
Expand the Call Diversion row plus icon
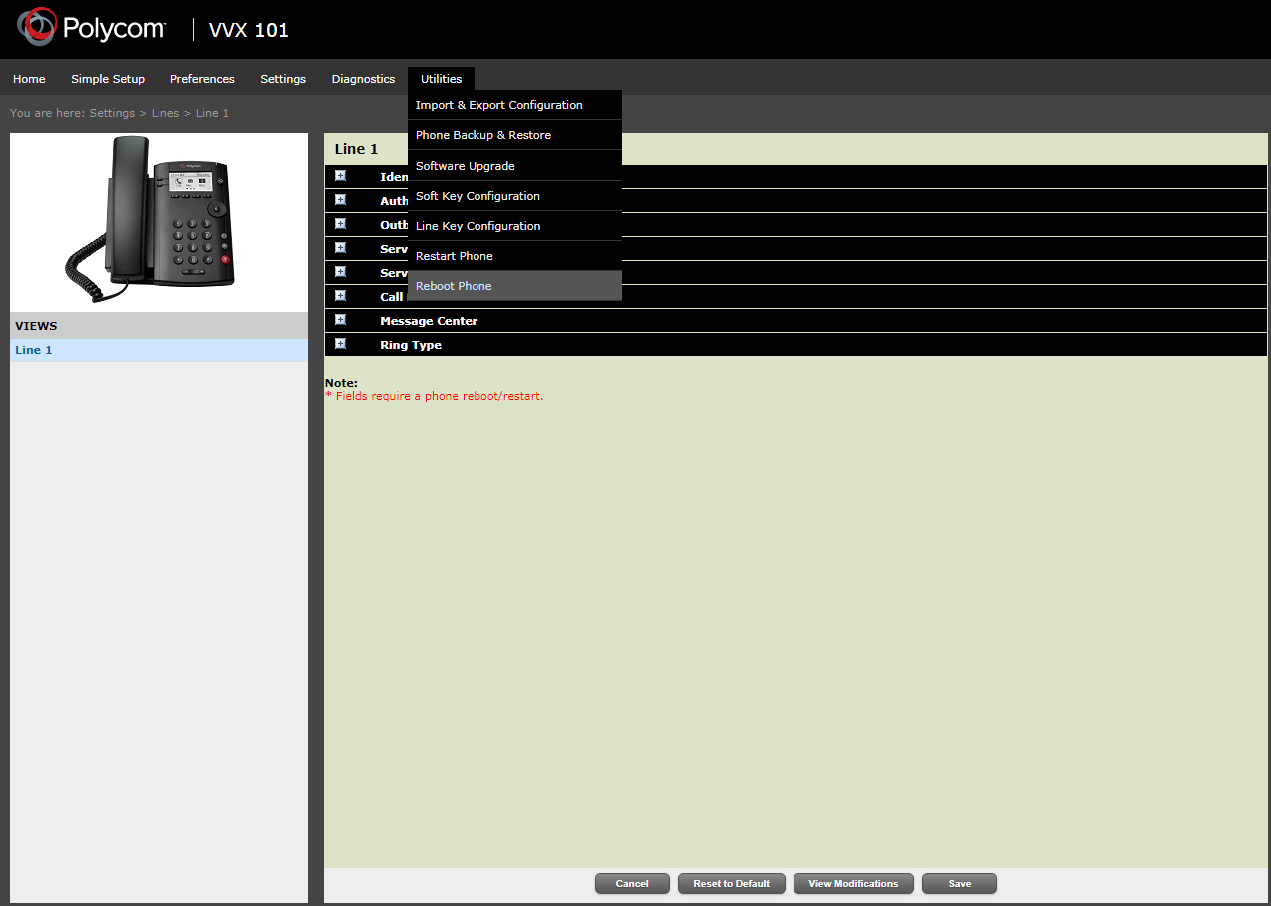pos(340,296)
